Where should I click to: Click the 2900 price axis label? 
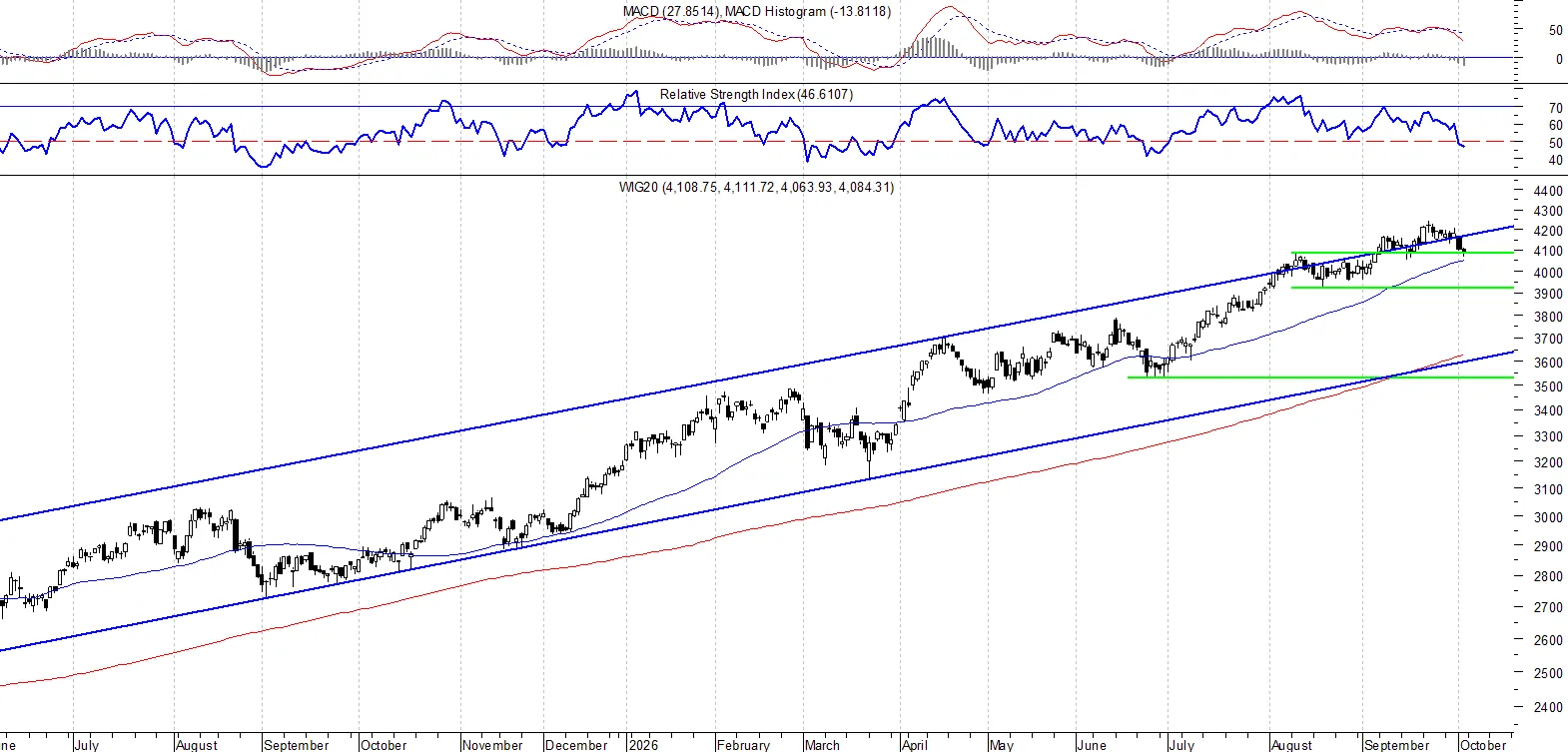tap(1548, 547)
